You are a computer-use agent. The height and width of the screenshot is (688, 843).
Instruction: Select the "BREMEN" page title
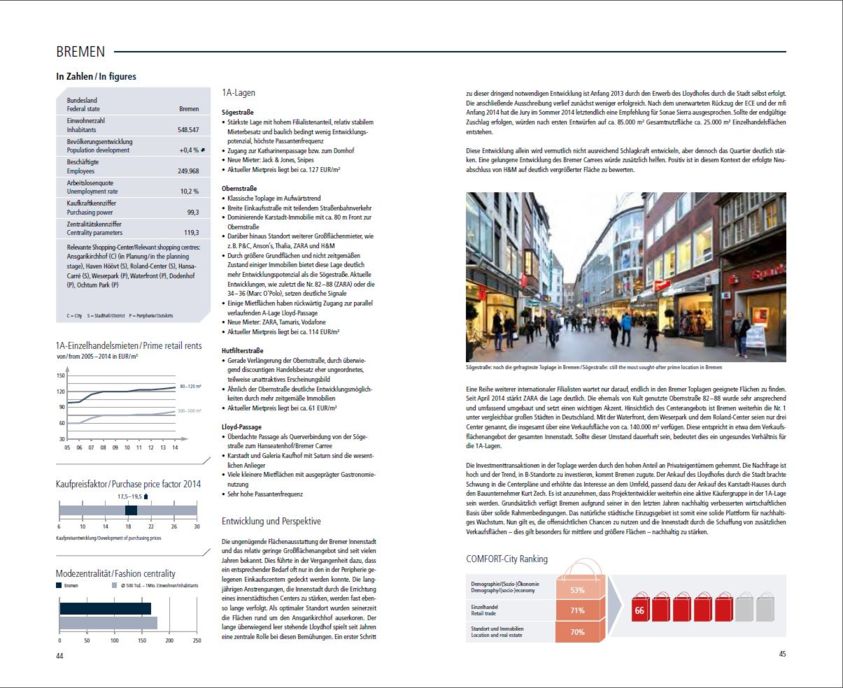click(x=81, y=52)
